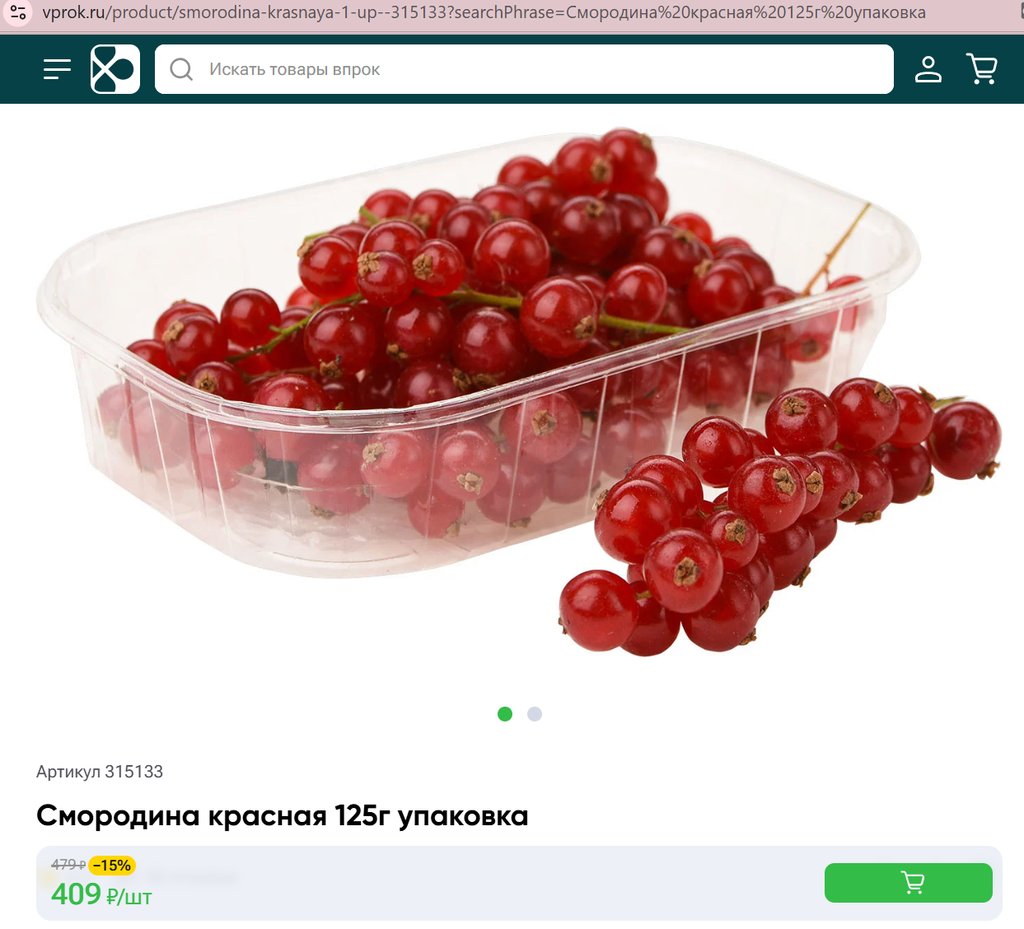
Task: Click the magnifier search icon
Action: [181, 69]
